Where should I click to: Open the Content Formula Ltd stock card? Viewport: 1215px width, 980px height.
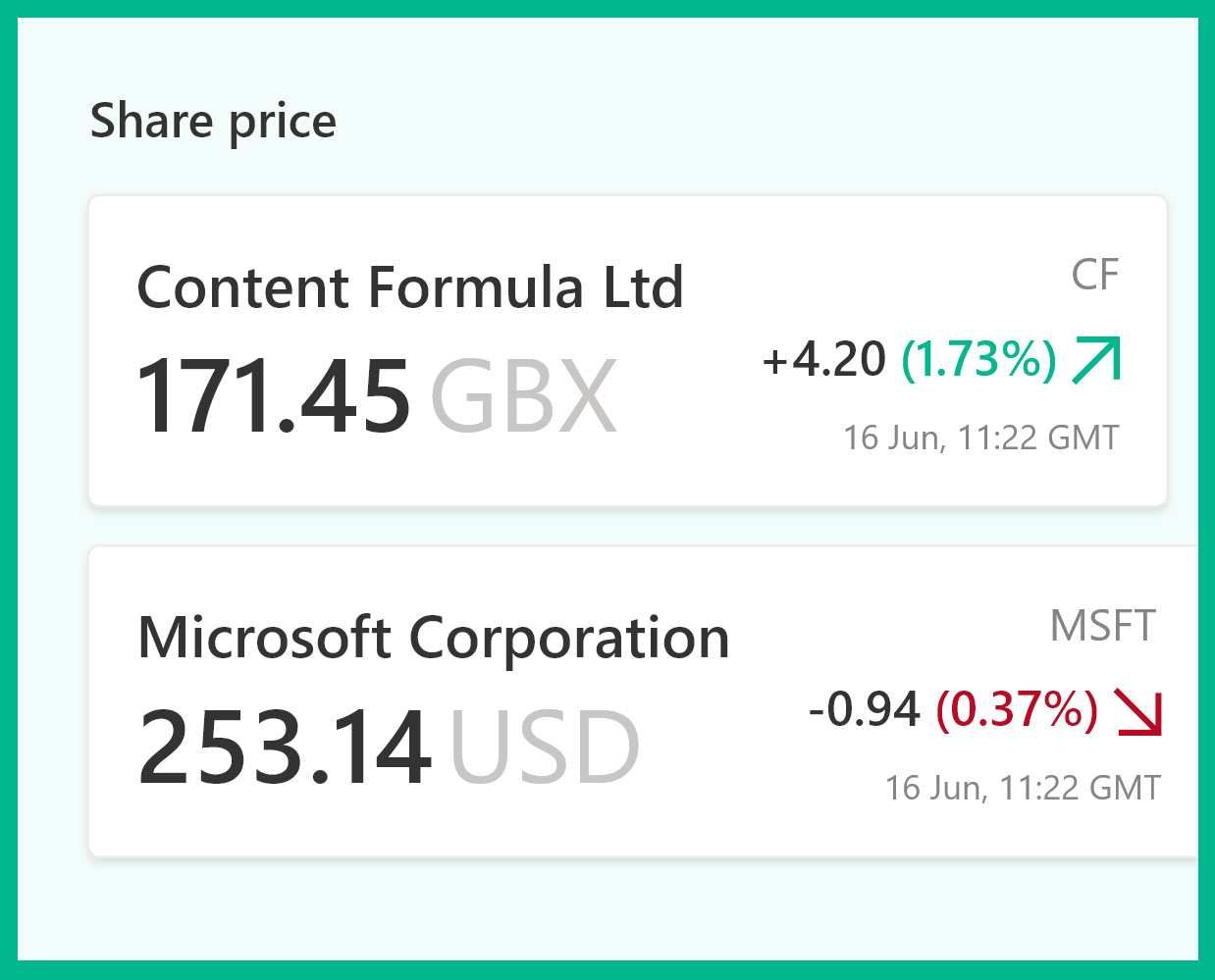(x=628, y=471)
